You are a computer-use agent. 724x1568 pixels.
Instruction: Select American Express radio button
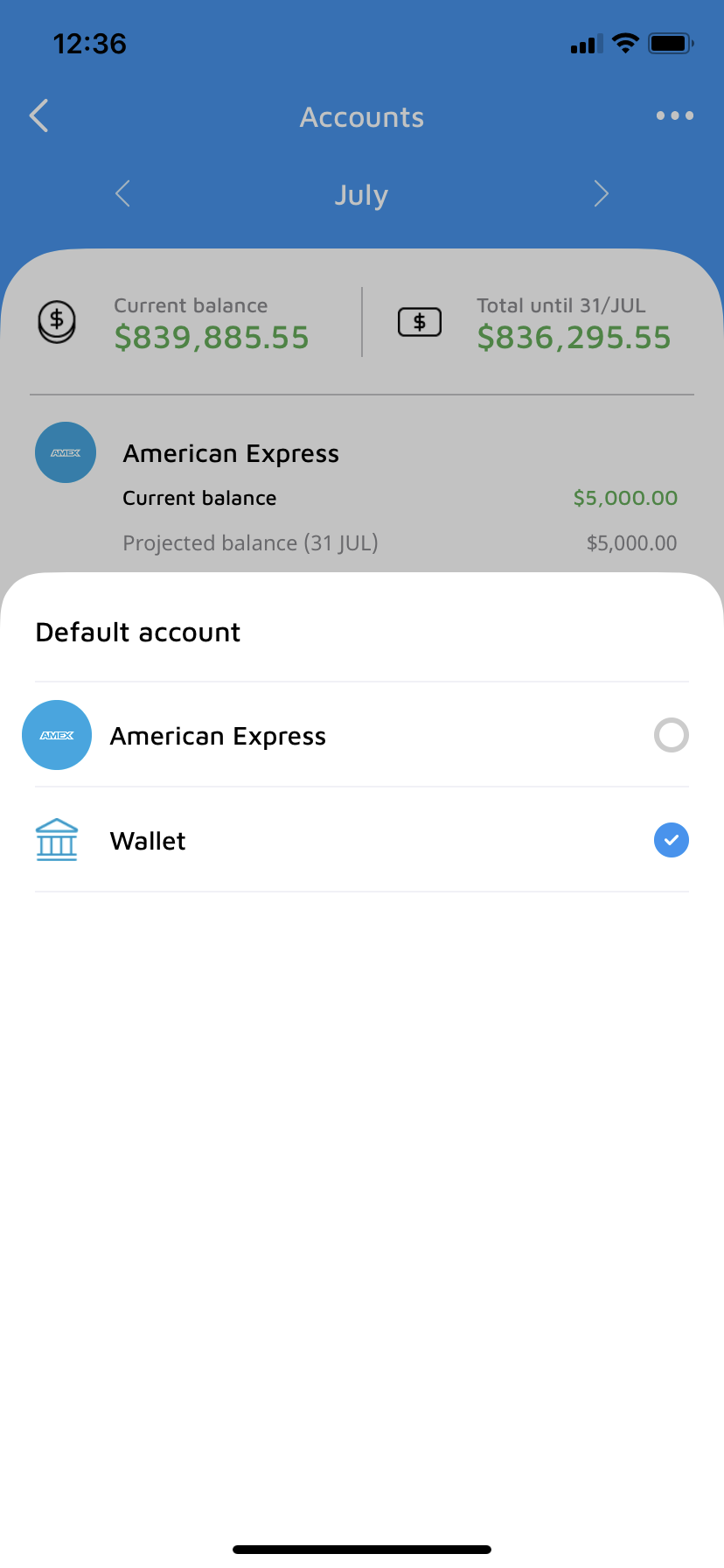point(672,735)
